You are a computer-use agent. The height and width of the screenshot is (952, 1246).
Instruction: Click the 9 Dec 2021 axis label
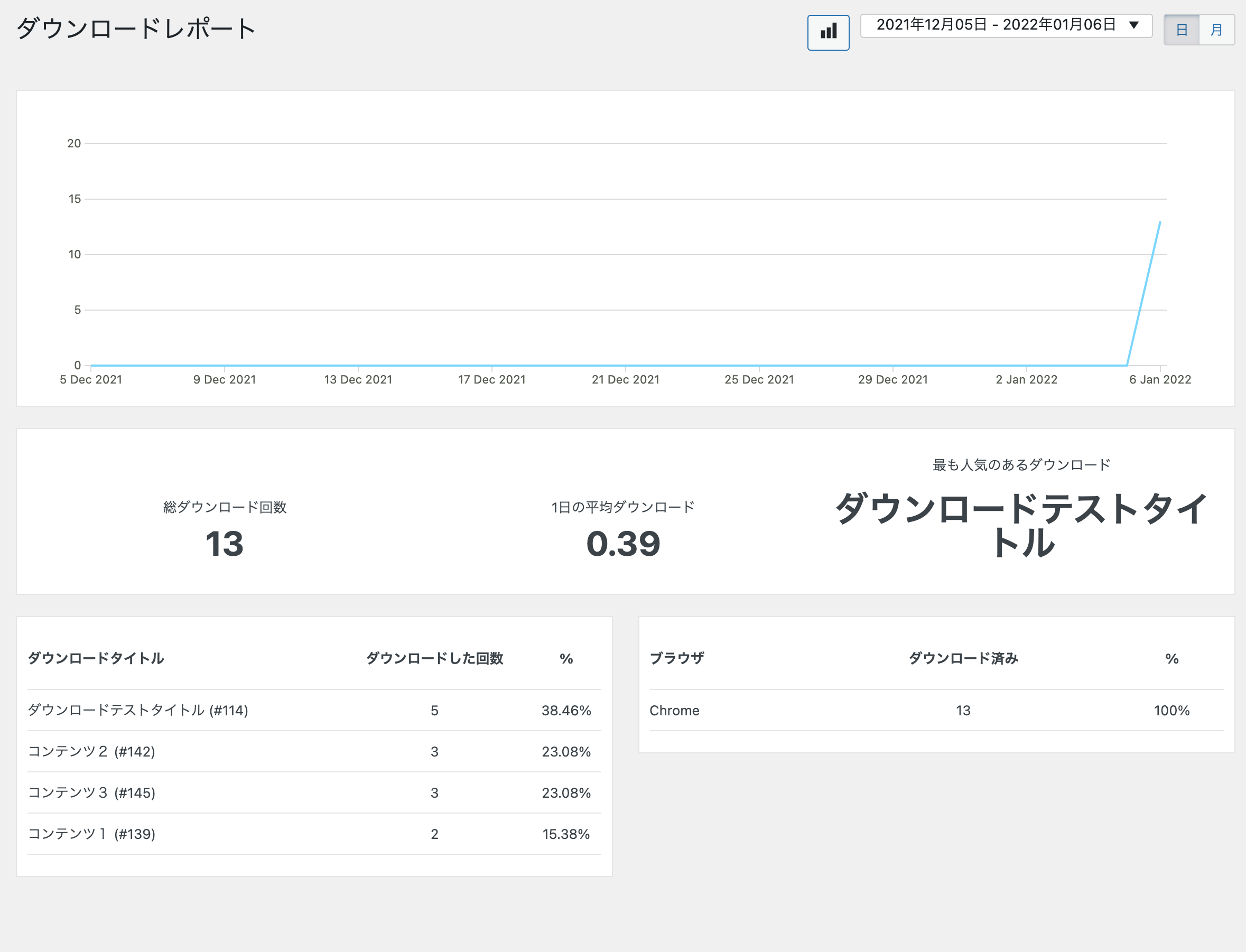click(225, 380)
